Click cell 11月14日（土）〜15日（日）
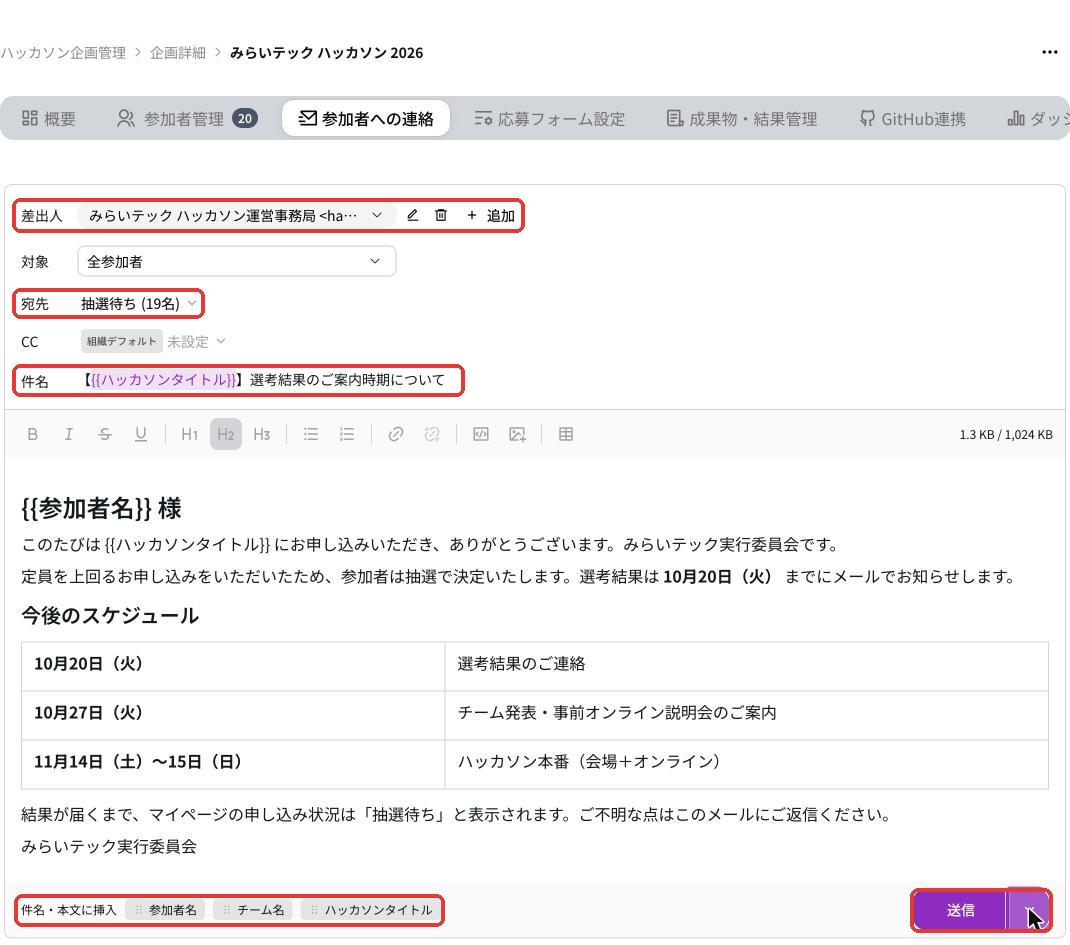The height and width of the screenshot is (945, 1070). point(233,764)
